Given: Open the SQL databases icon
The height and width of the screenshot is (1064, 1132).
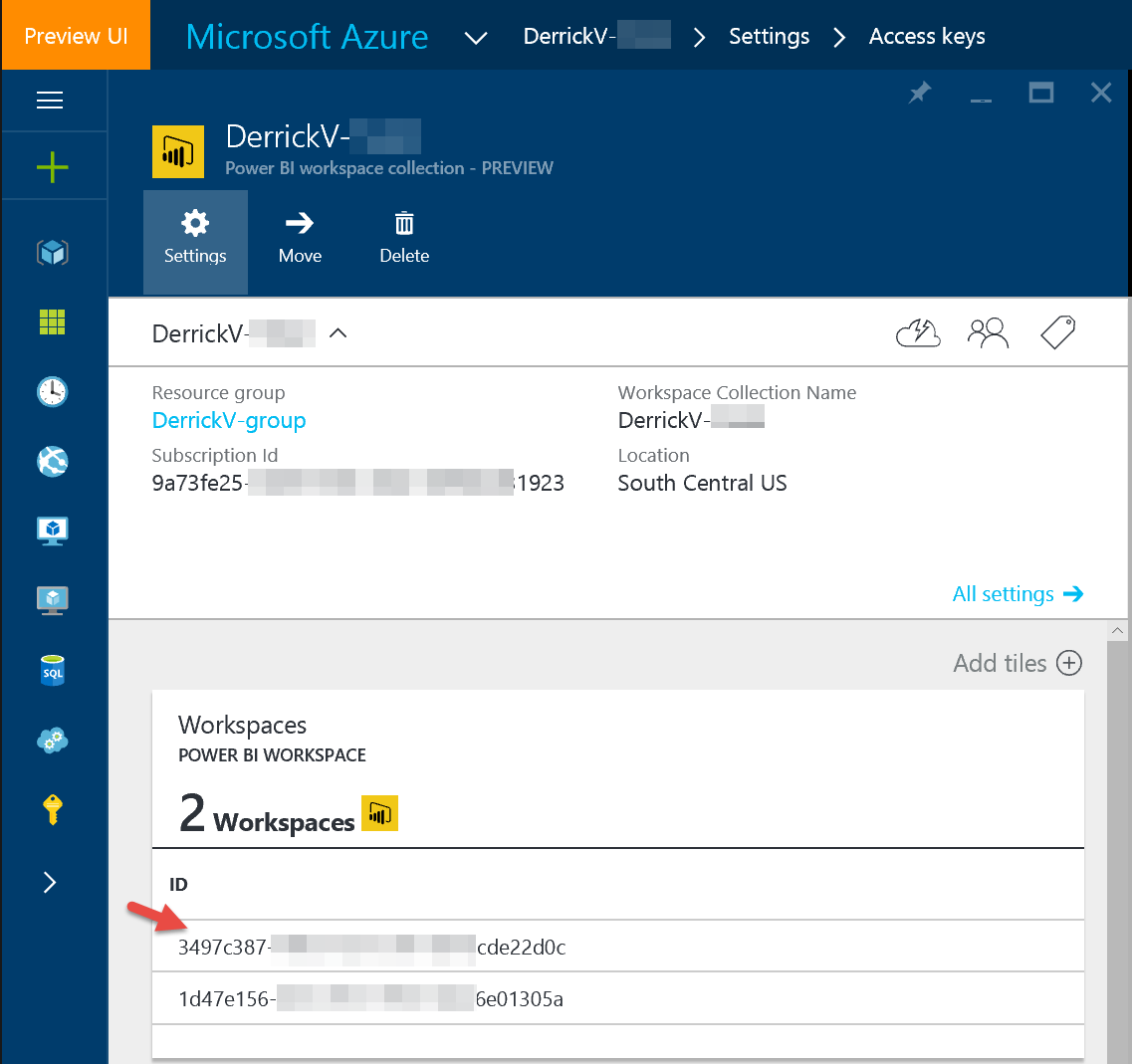Looking at the screenshot, I should (x=52, y=670).
